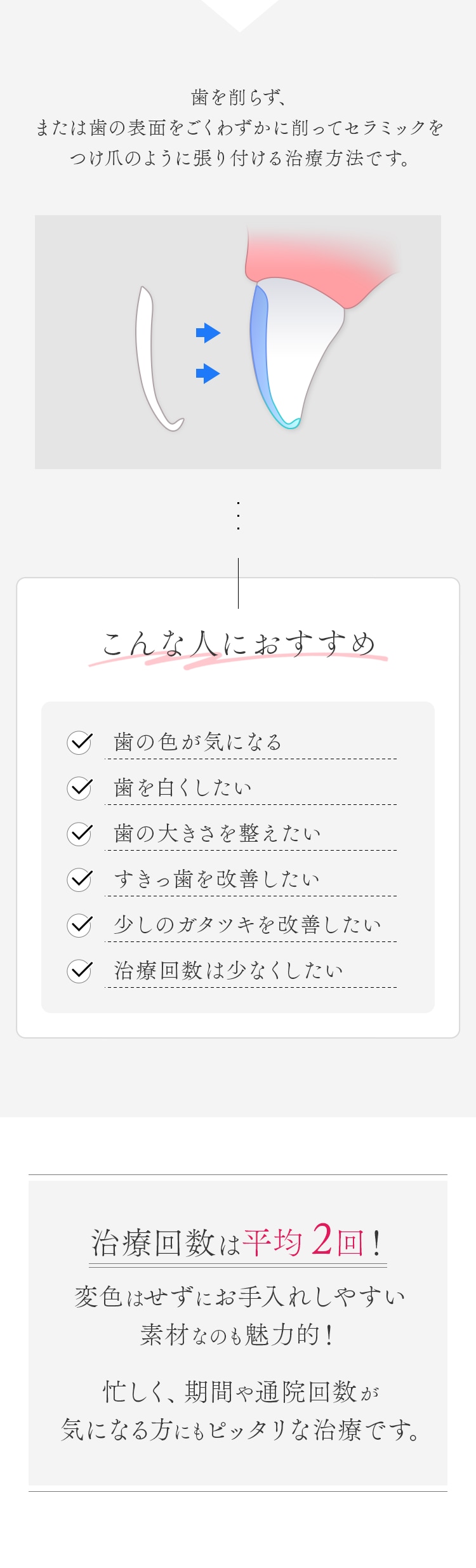Click the こんな人におすすめ heading
Screen dimensions: 476x1568
pos(239,644)
